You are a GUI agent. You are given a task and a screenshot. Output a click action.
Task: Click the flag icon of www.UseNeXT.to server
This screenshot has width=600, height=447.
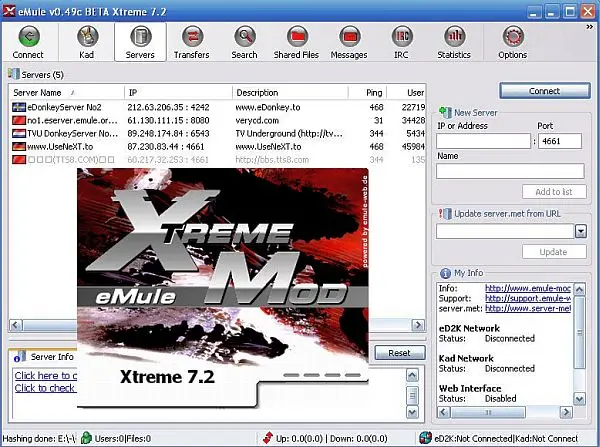(x=19, y=147)
